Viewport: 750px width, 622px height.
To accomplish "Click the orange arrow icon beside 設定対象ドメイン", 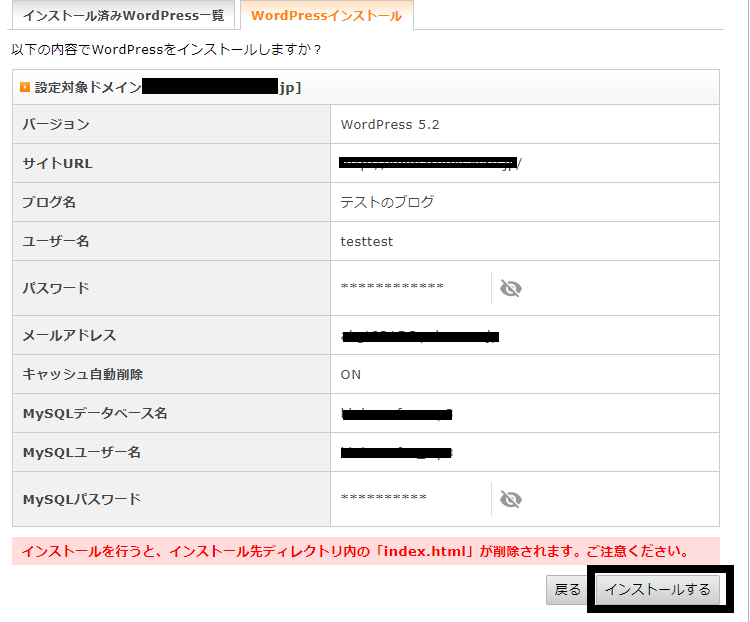I will [25, 88].
